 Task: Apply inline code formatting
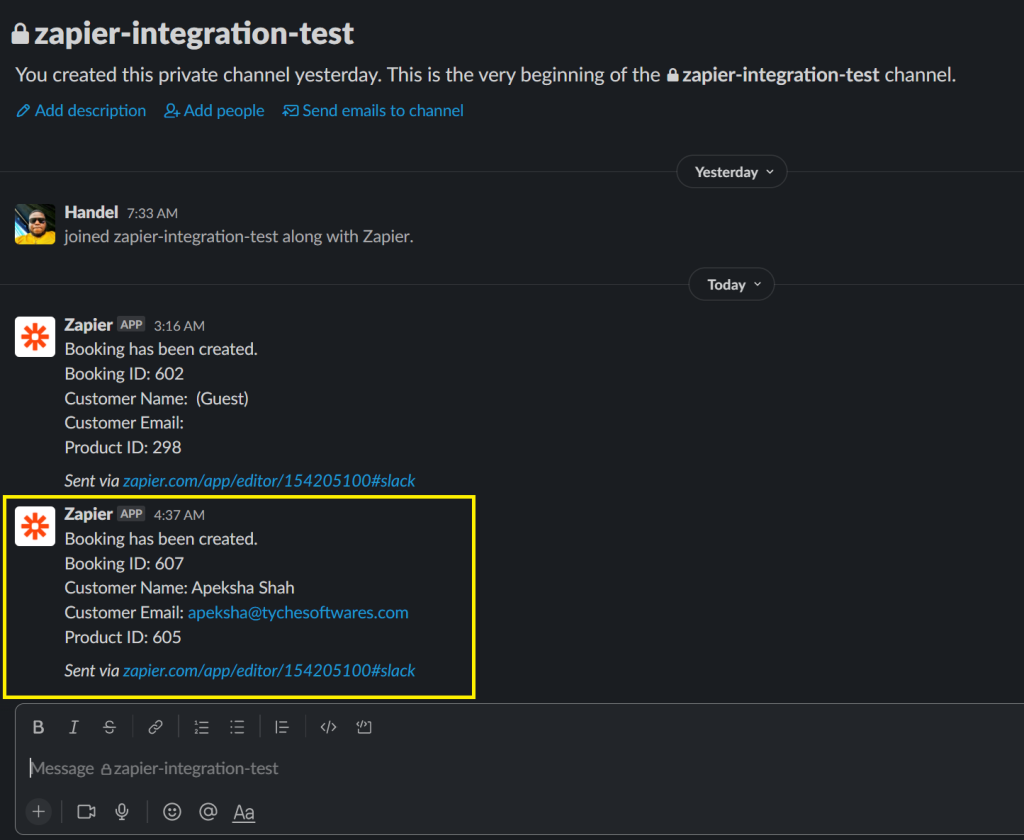tap(328, 727)
